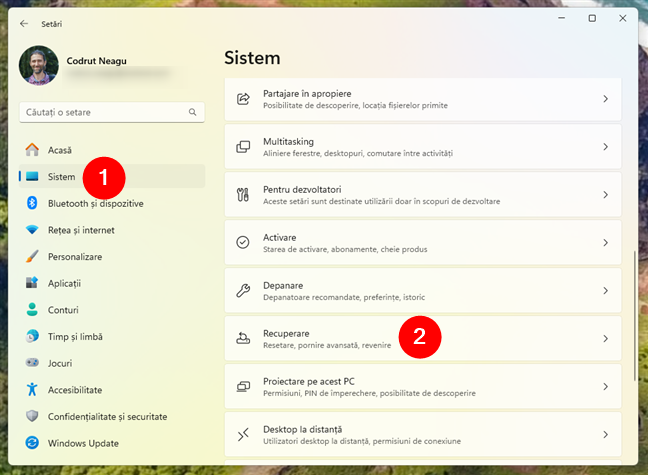Click the Conturi person icon

[x=32, y=310]
